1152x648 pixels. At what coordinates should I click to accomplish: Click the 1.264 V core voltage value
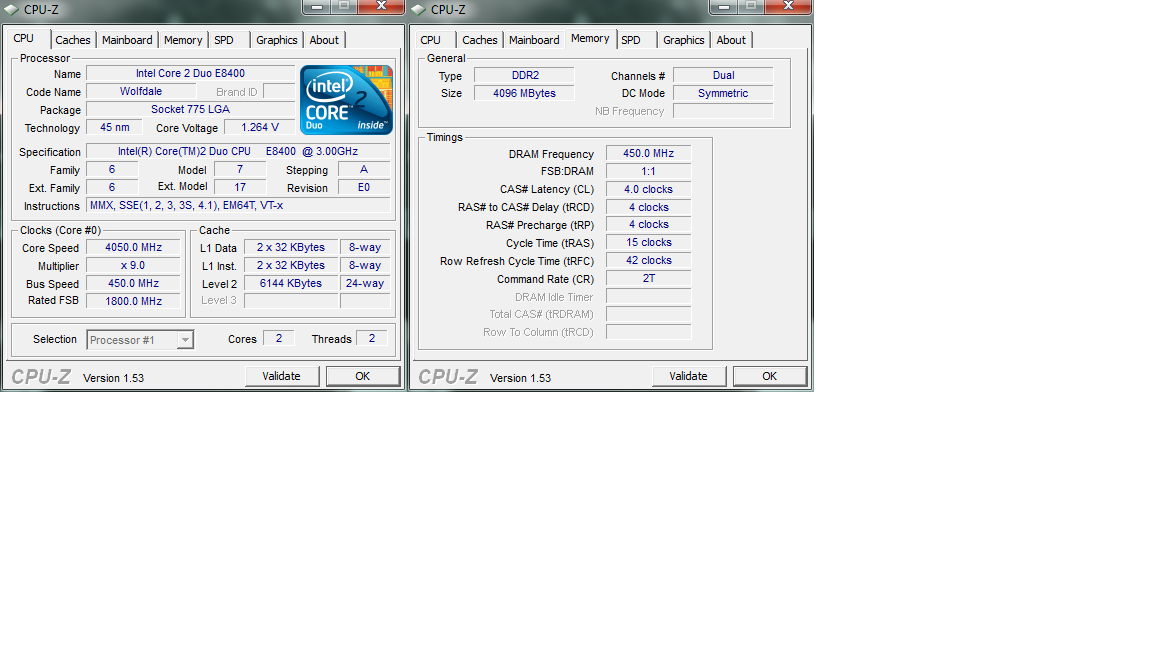click(260, 127)
